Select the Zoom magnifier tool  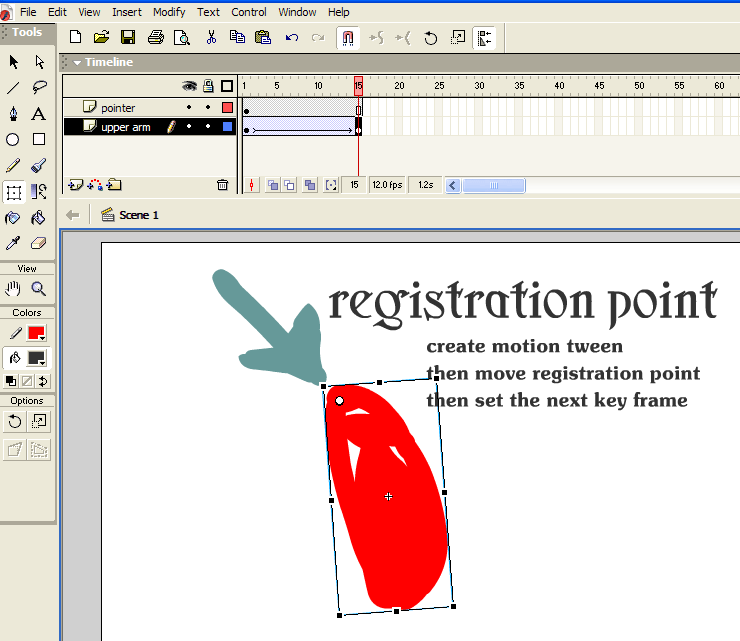coord(39,289)
